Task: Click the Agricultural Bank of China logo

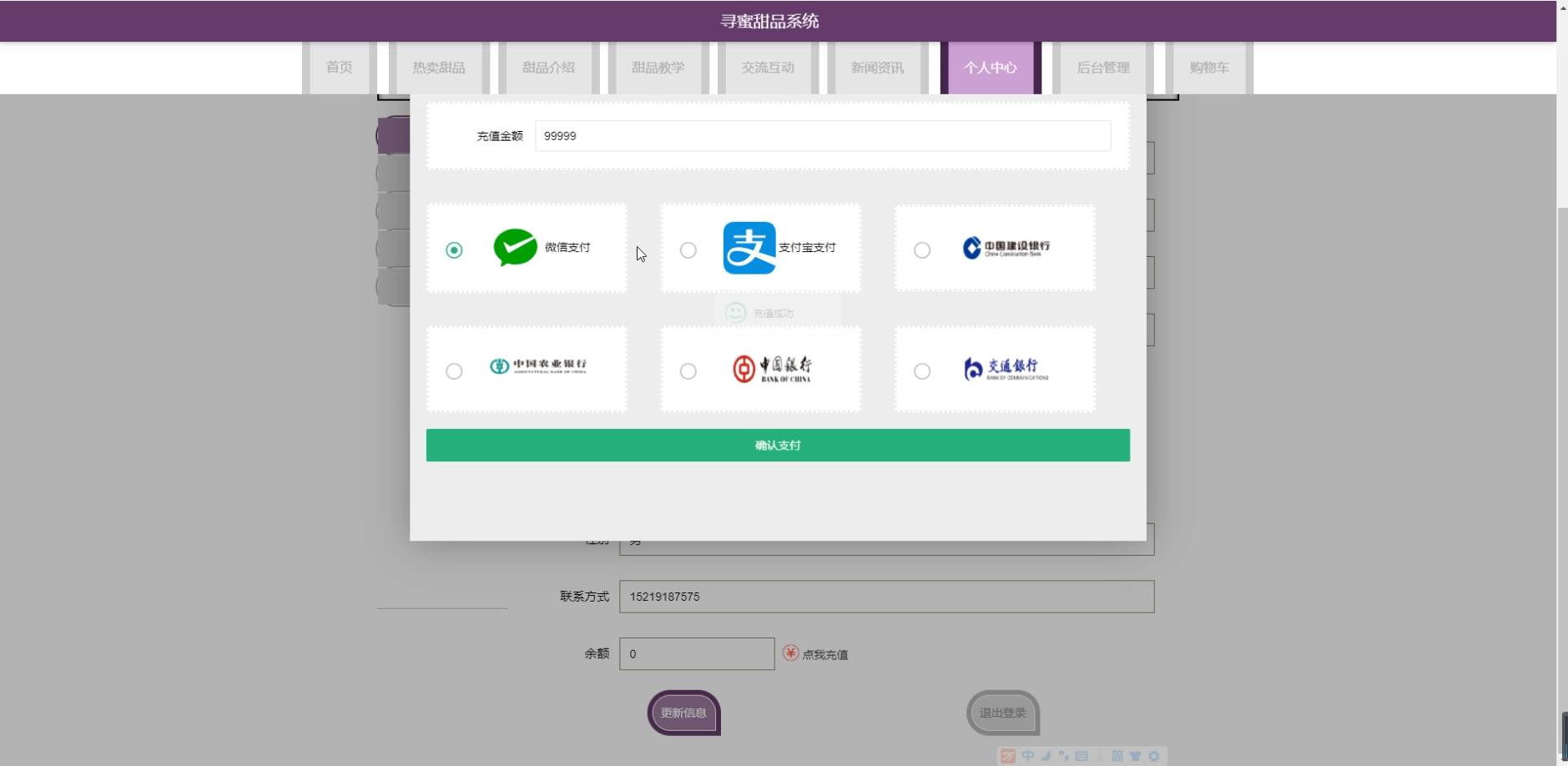Action: (537, 366)
